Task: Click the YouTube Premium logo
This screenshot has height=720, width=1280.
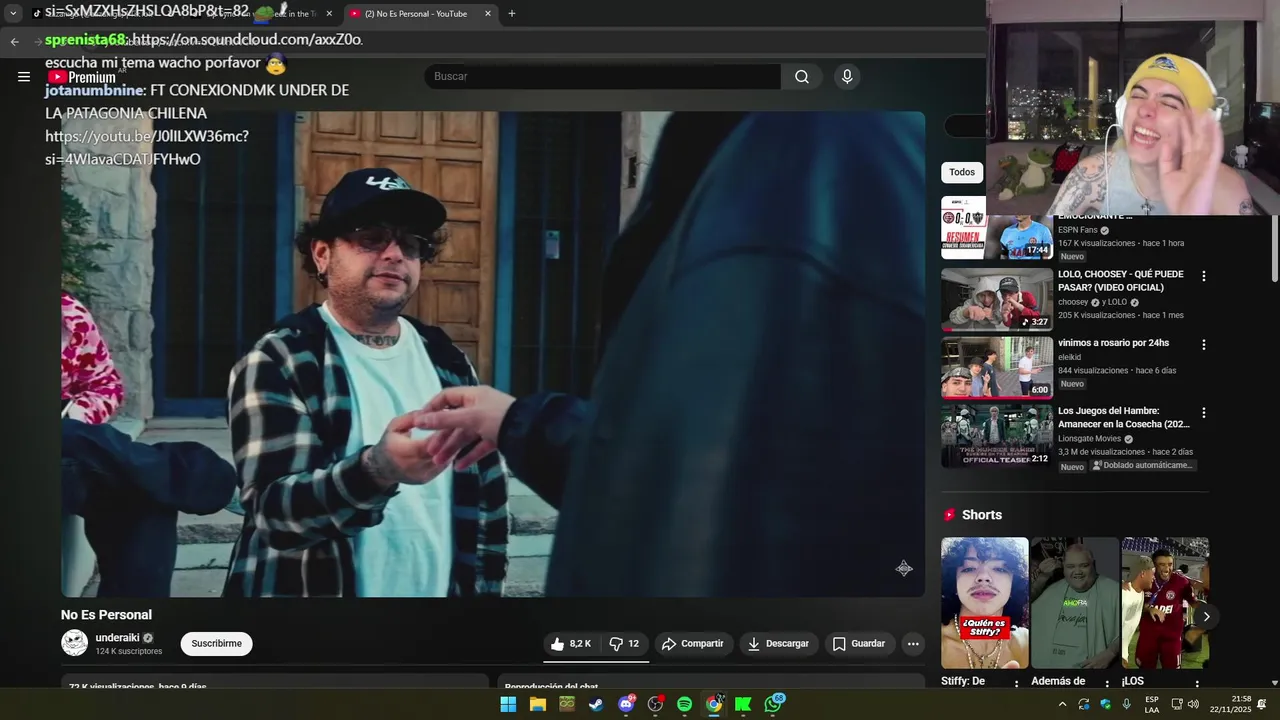Action: coord(82,77)
